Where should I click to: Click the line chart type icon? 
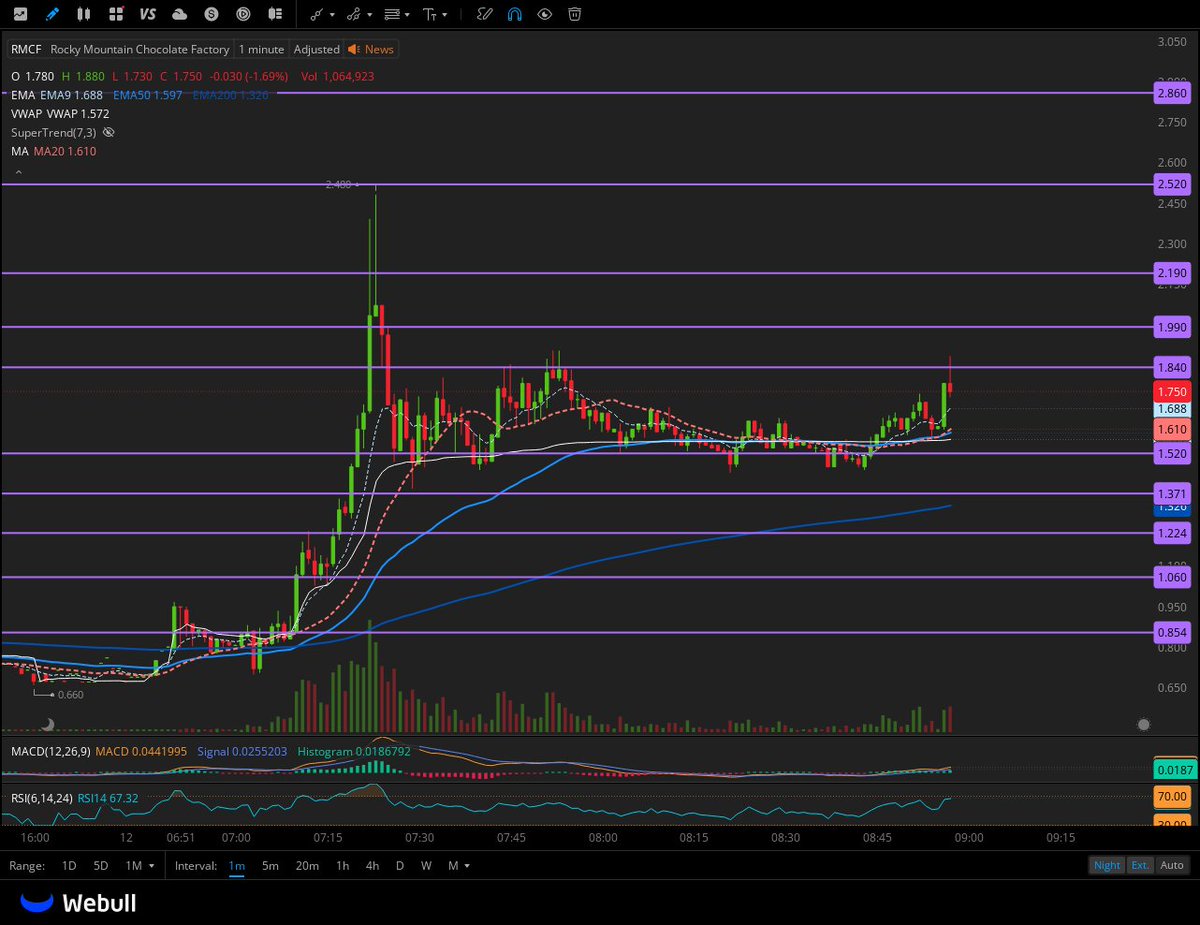pyautogui.click(x=20, y=14)
